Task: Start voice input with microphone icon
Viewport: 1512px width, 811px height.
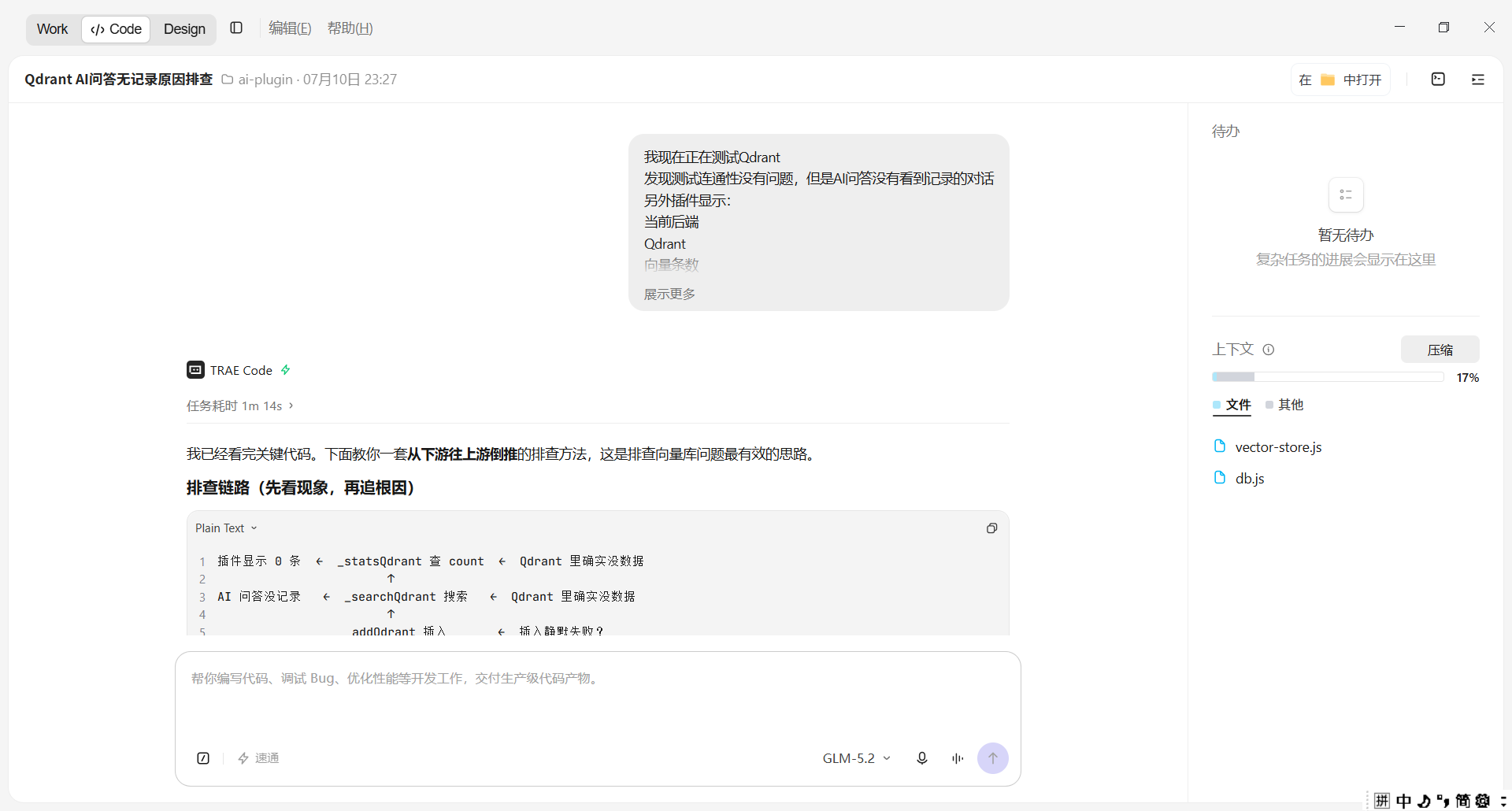Action: pos(922,758)
